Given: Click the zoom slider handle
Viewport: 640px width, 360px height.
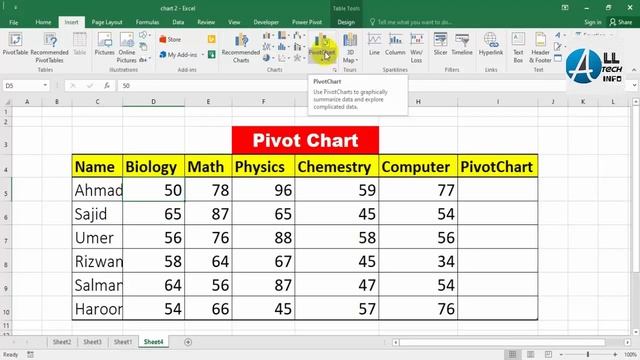Looking at the screenshot, I should pos(588,354).
